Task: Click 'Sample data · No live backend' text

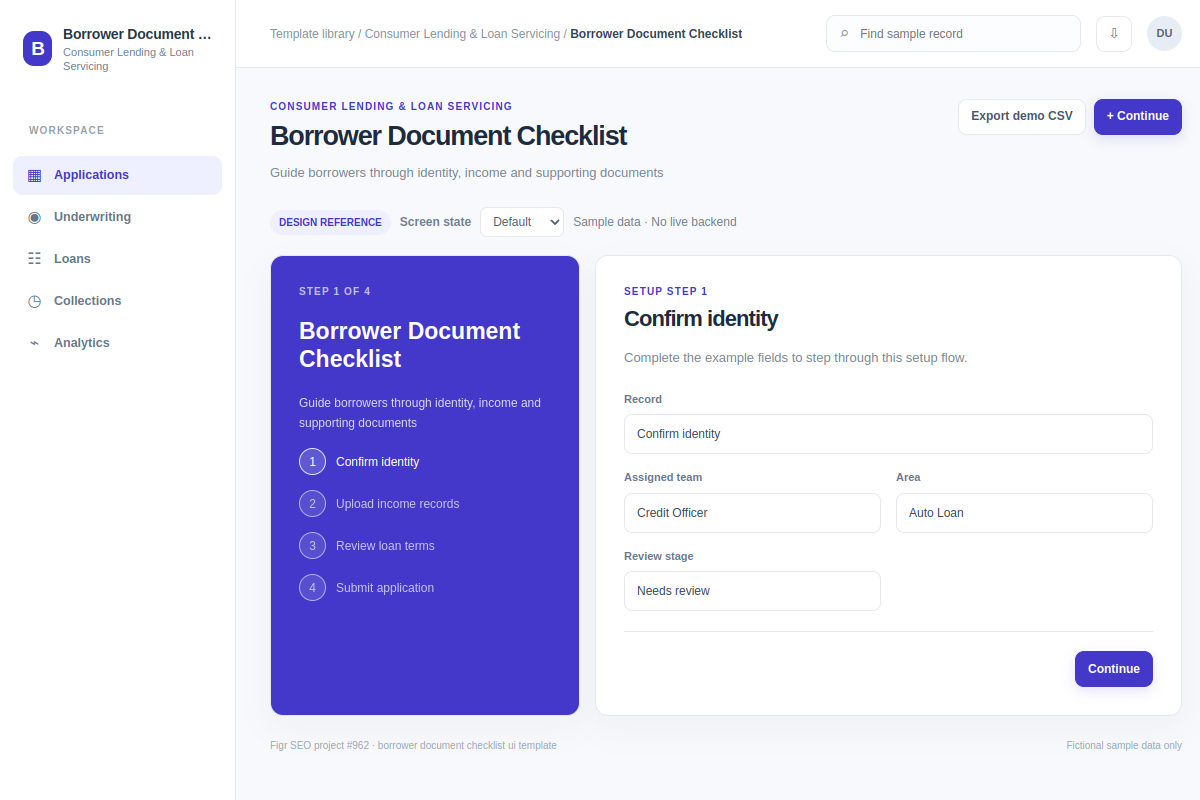Action: [655, 222]
